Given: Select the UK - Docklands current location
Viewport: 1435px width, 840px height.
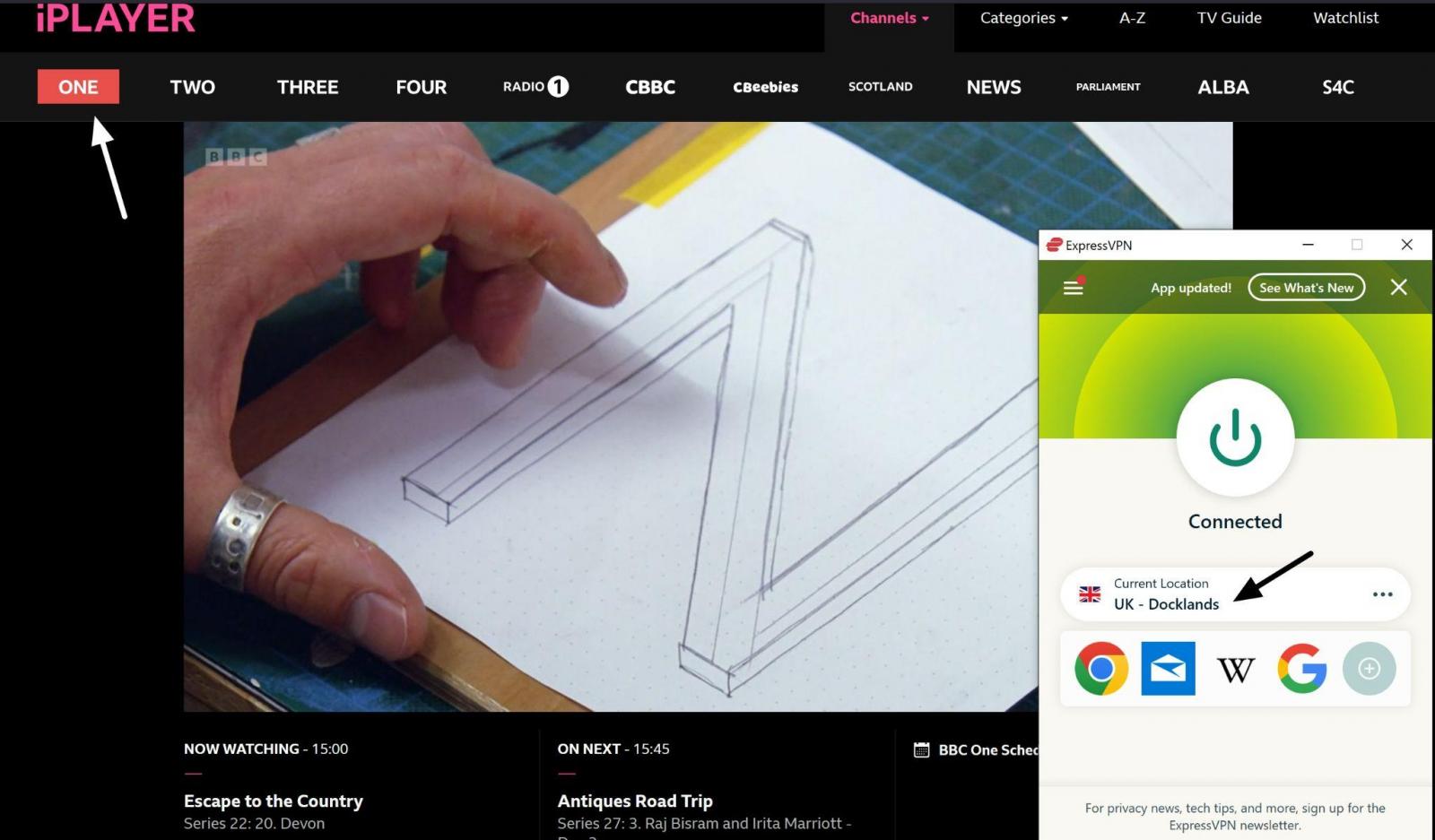Looking at the screenshot, I should coord(1235,594).
